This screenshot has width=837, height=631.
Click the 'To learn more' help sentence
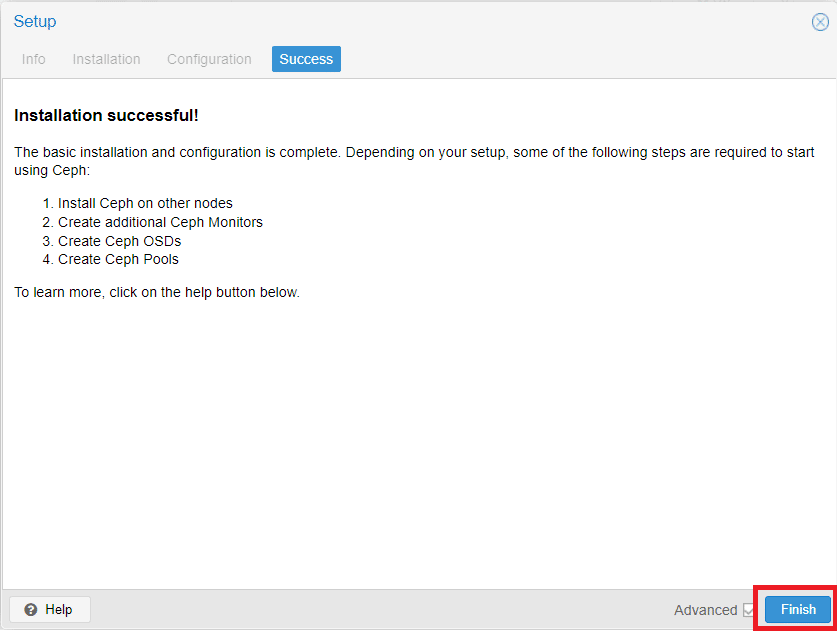(x=157, y=293)
